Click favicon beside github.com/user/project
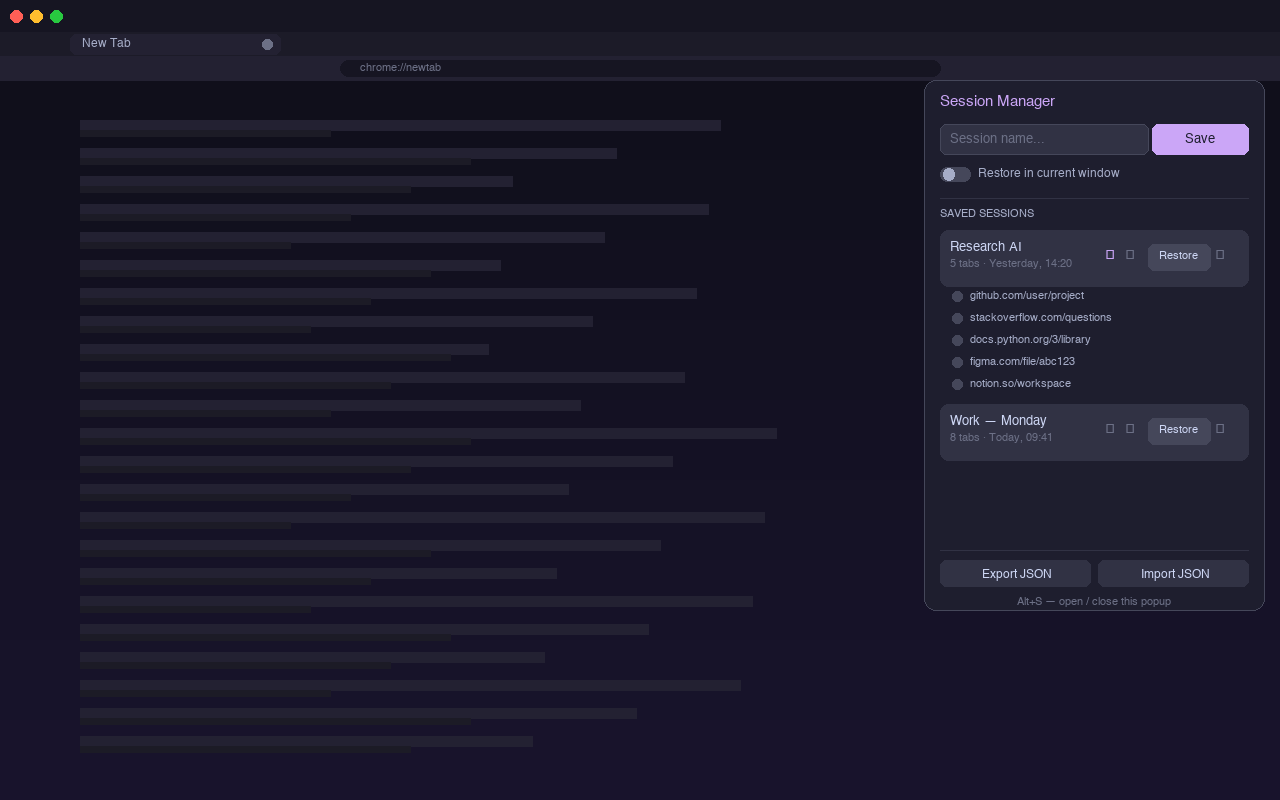 pos(957,297)
